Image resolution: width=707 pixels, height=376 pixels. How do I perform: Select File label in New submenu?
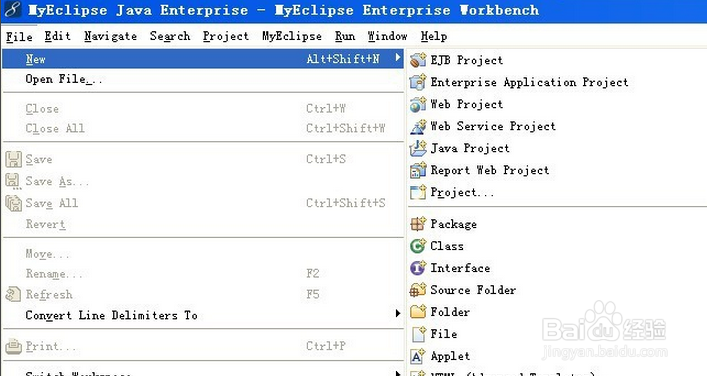[444, 334]
